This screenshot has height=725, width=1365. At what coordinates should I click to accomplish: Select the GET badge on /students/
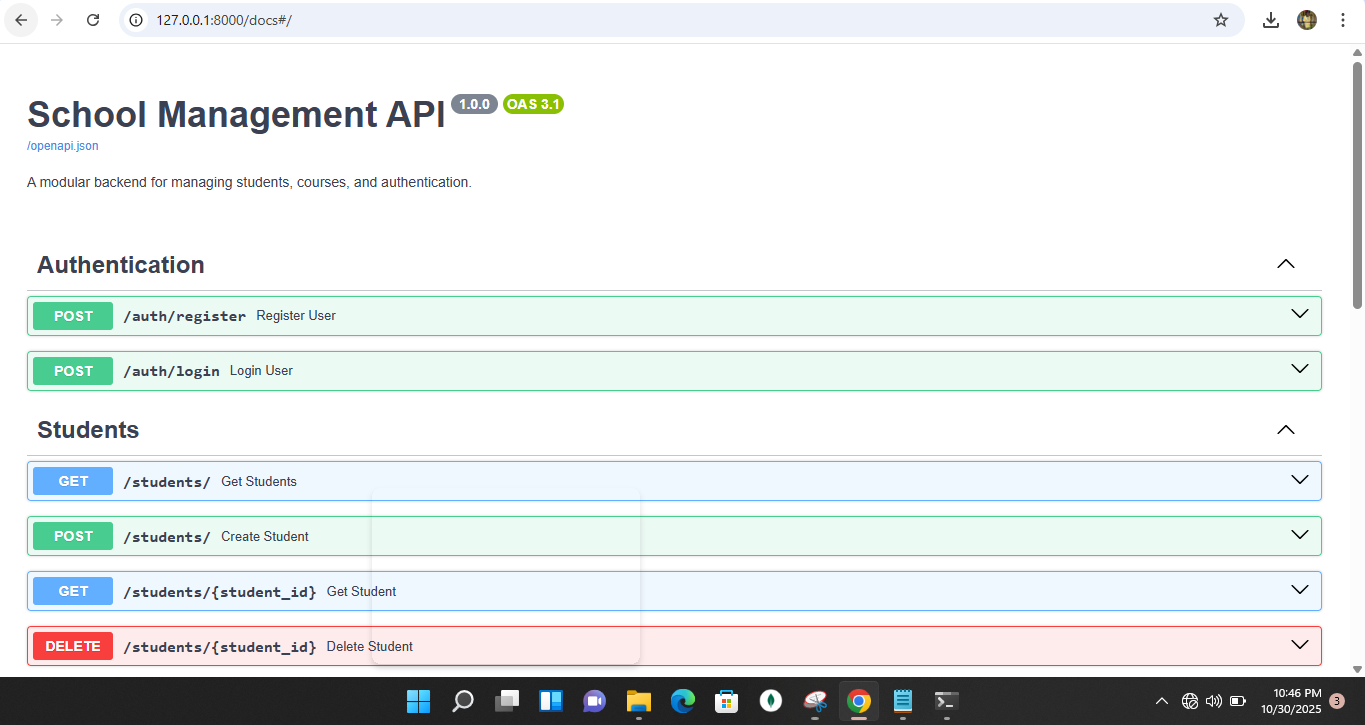(x=72, y=480)
